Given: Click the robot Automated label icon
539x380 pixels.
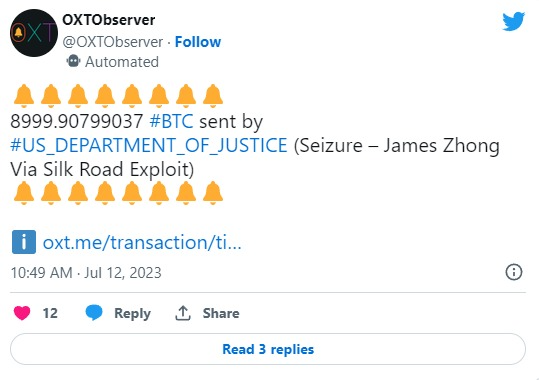Looking at the screenshot, I should tap(73, 61).
